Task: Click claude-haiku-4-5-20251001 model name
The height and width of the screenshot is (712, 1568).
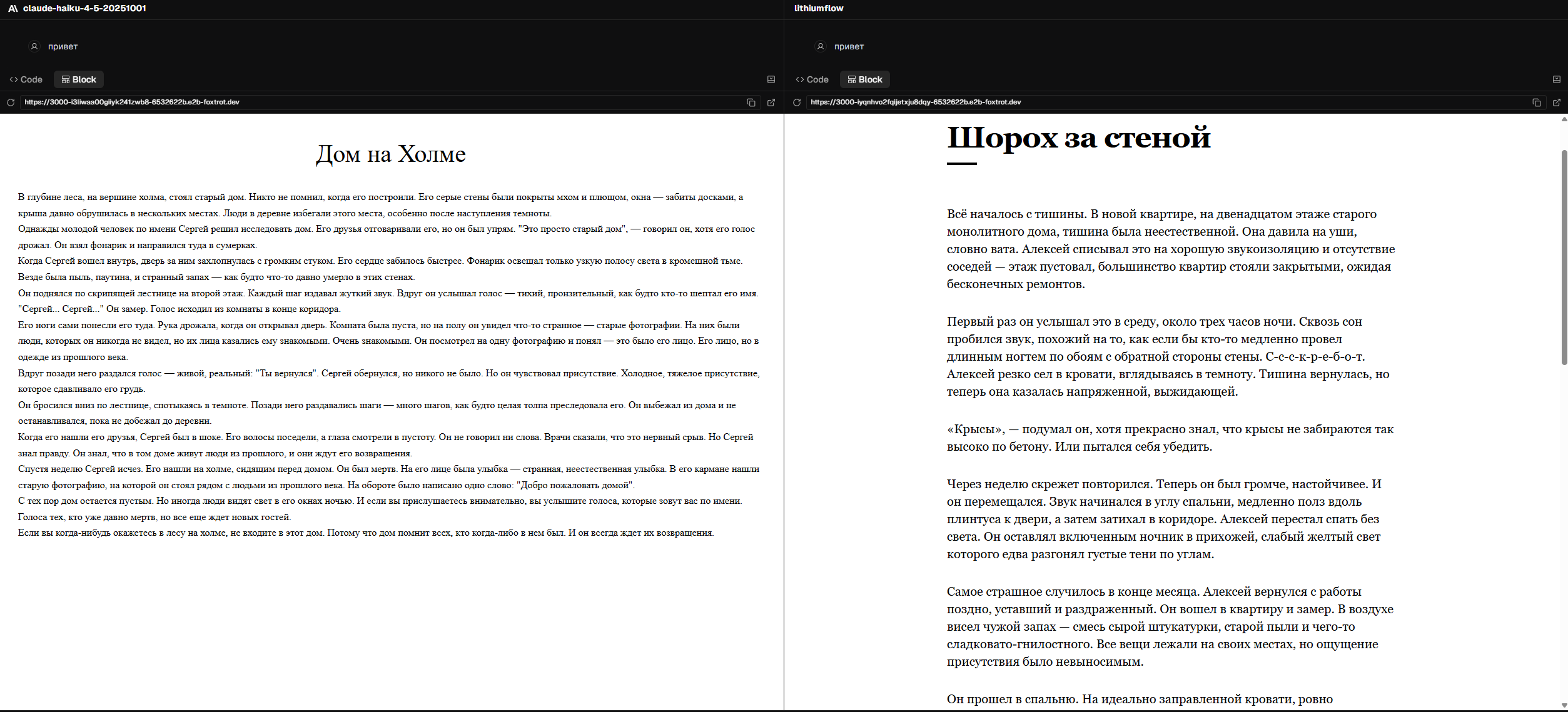Action: 84,8
